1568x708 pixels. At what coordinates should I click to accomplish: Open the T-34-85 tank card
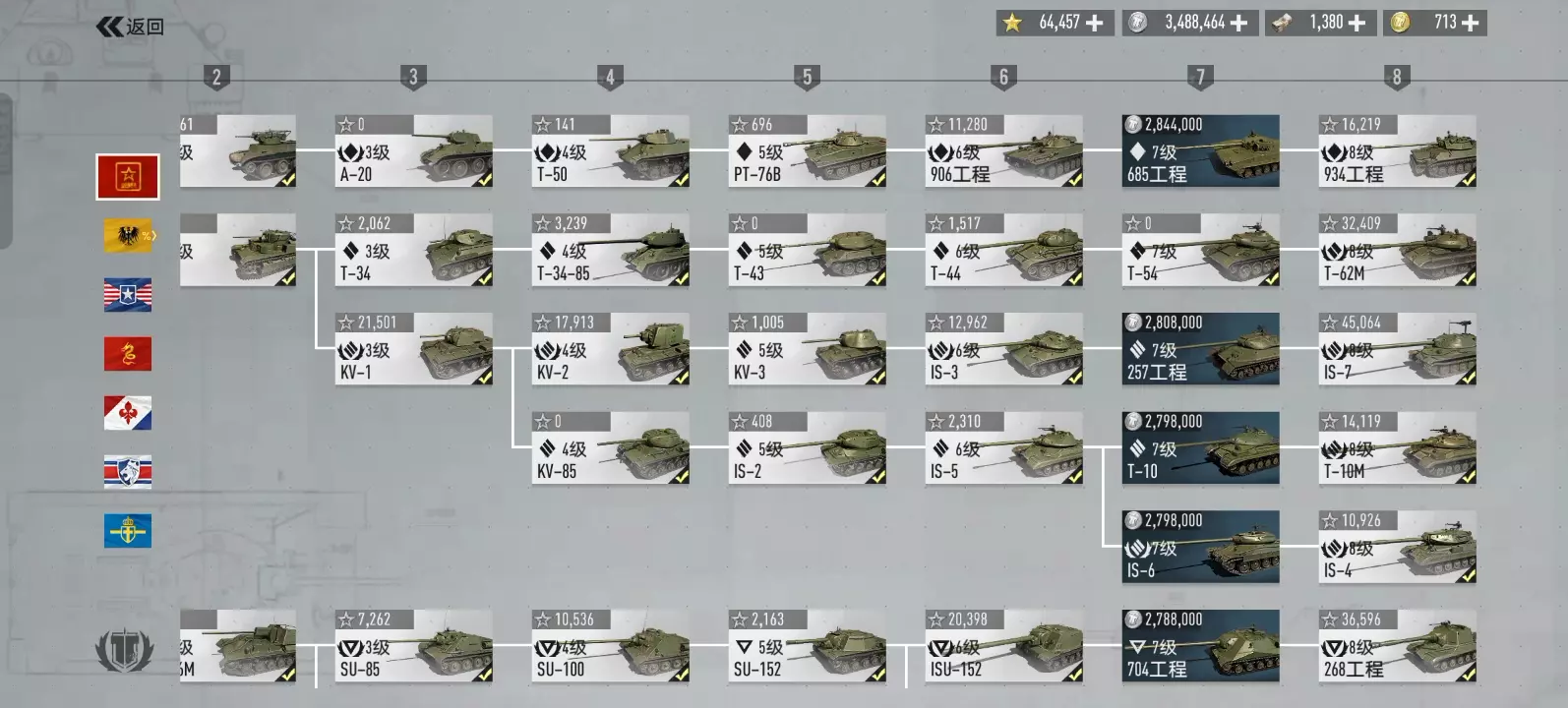point(611,251)
